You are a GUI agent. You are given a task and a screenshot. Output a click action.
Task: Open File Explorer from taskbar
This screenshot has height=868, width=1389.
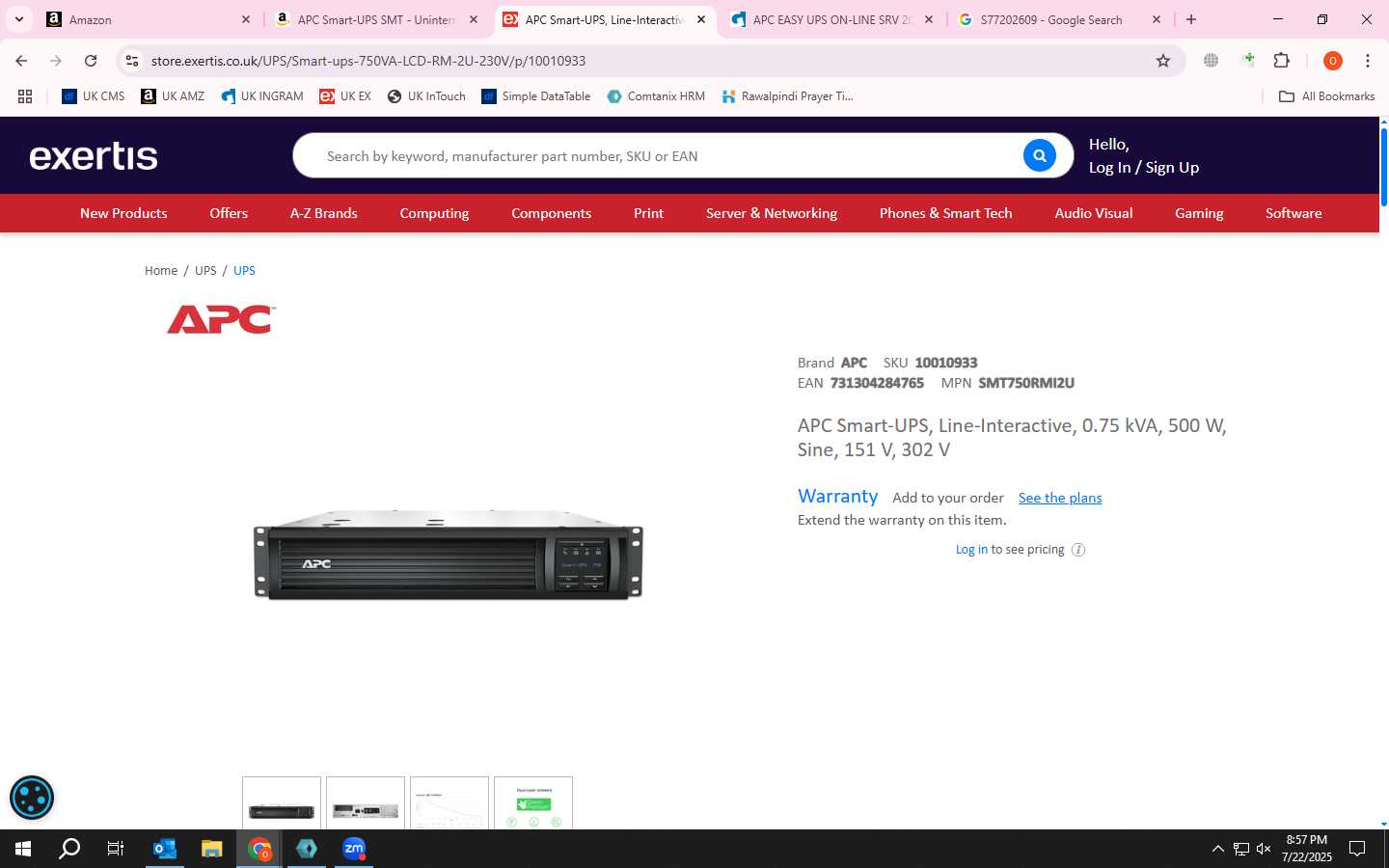point(212,849)
